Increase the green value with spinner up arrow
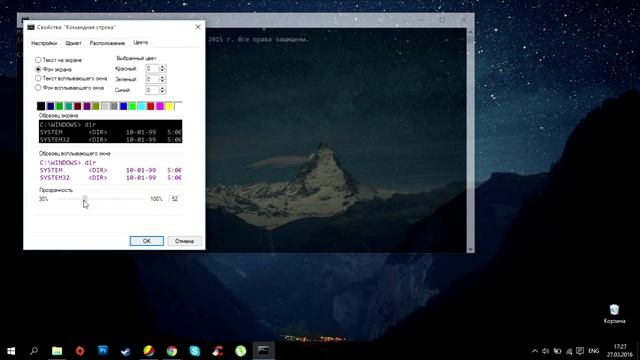The height and width of the screenshot is (360, 640). (x=162, y=77)
